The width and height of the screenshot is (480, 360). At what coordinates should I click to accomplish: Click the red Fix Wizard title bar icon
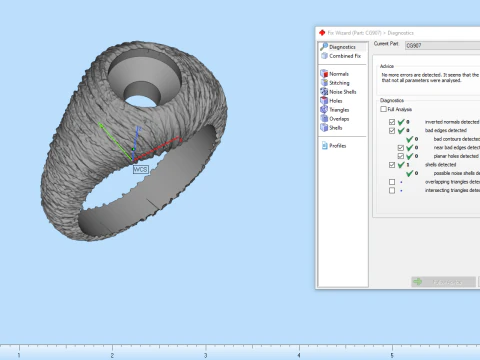[x=322, y=33]
